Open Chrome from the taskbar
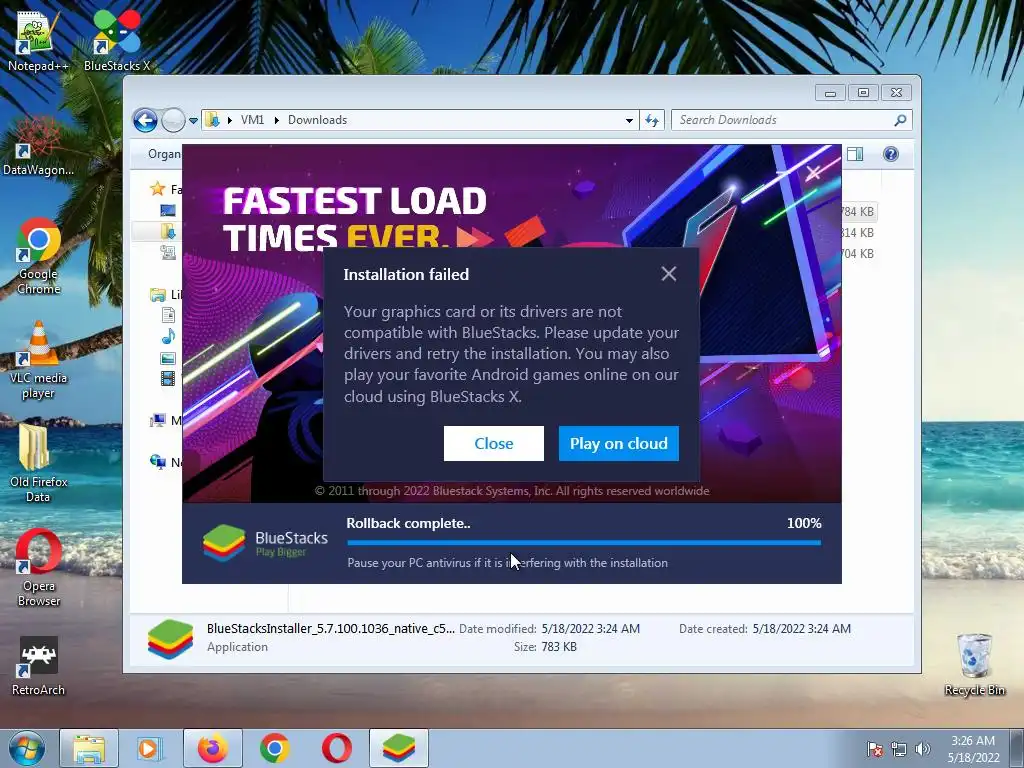This screenshot has height=768, width=1024. (x=274, y=748)
